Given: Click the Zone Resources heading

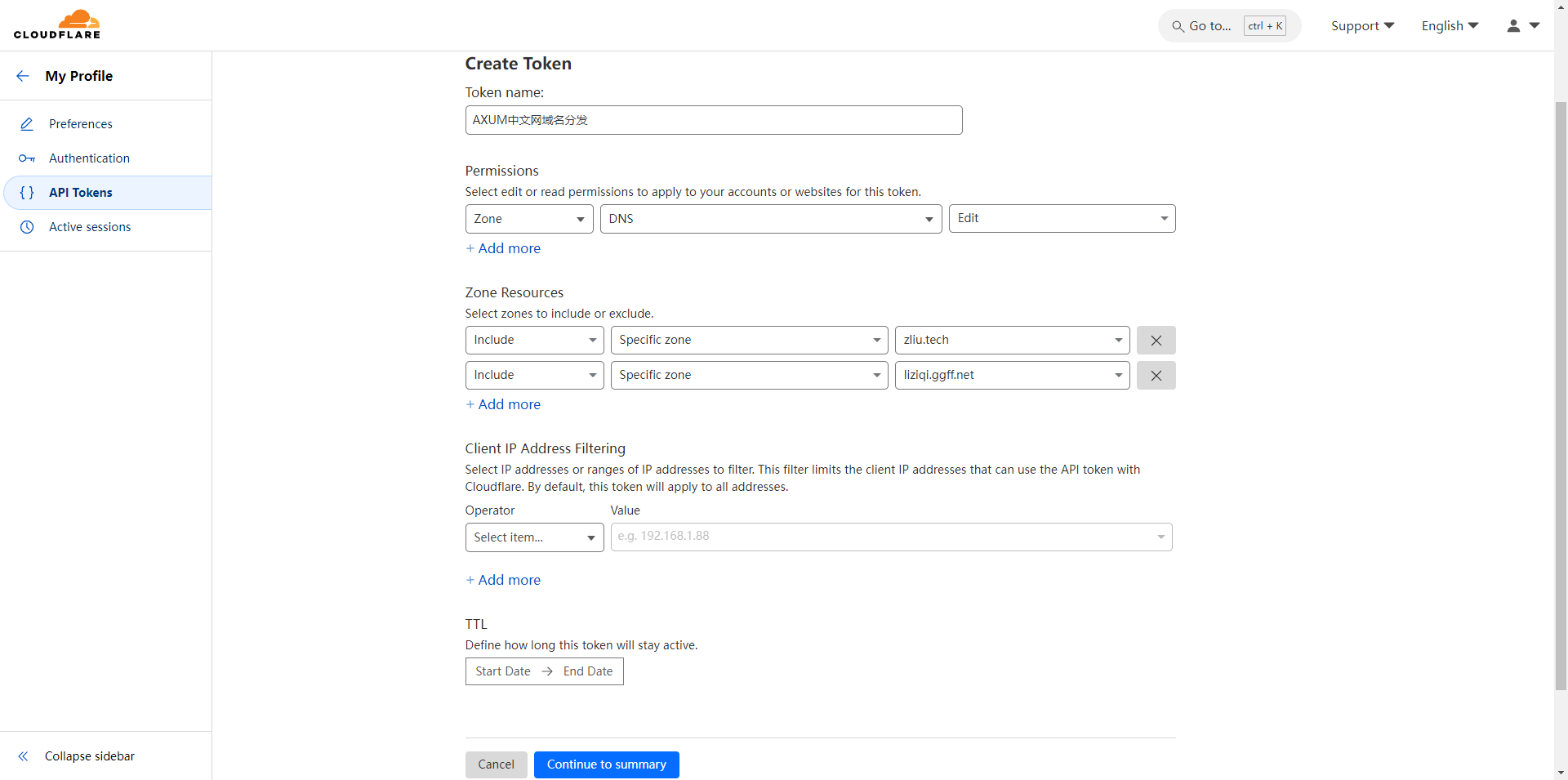Looking at the screenshot, I should click(x=514, y=292).
